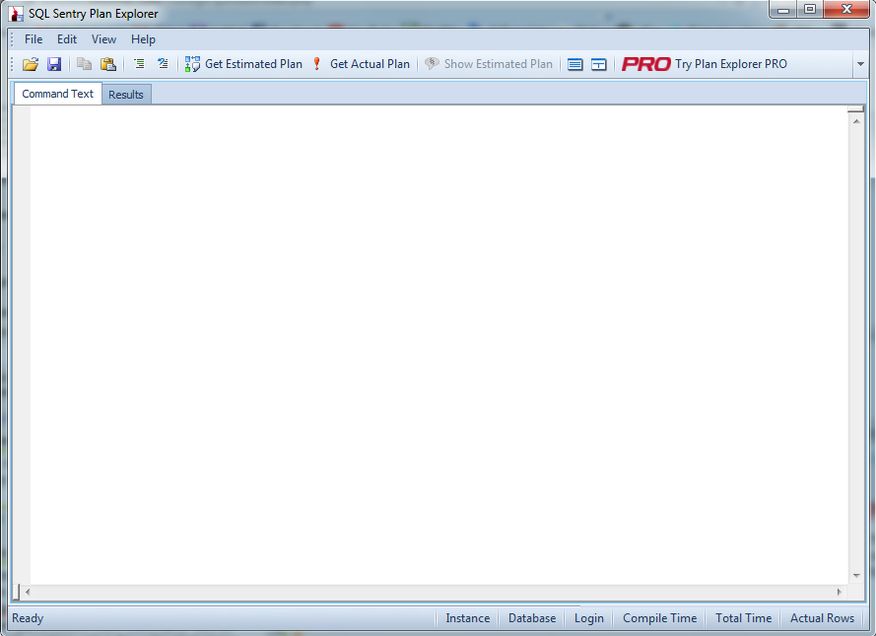
Task: Click the Login status bar entry
Action: [x=589, y=618]
